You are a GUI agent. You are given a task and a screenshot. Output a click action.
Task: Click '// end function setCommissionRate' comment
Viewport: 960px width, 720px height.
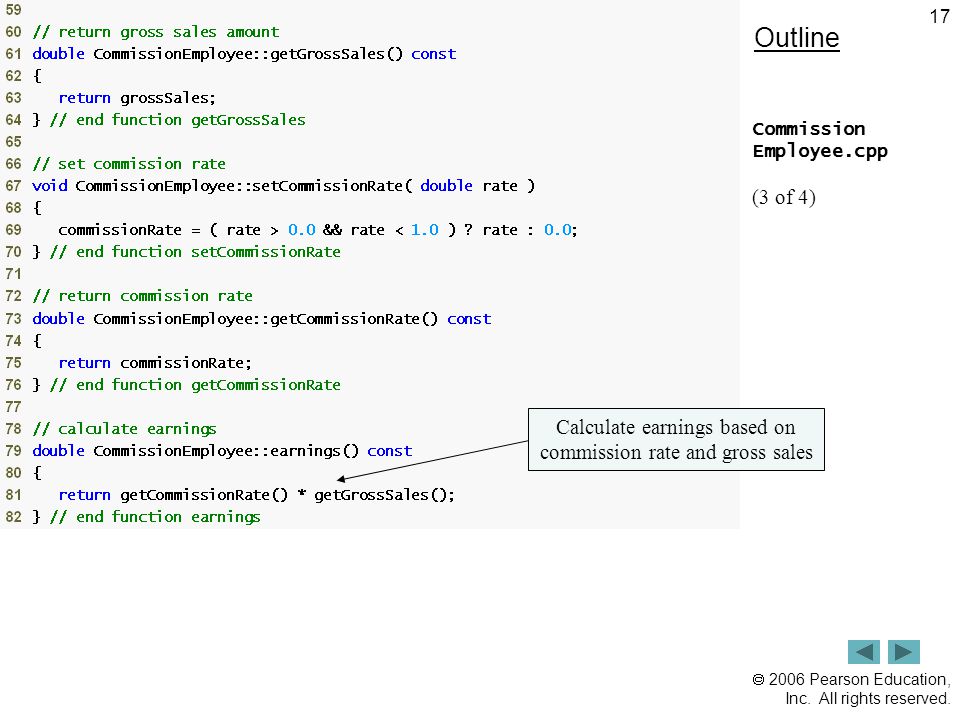(x=195, y=252)
